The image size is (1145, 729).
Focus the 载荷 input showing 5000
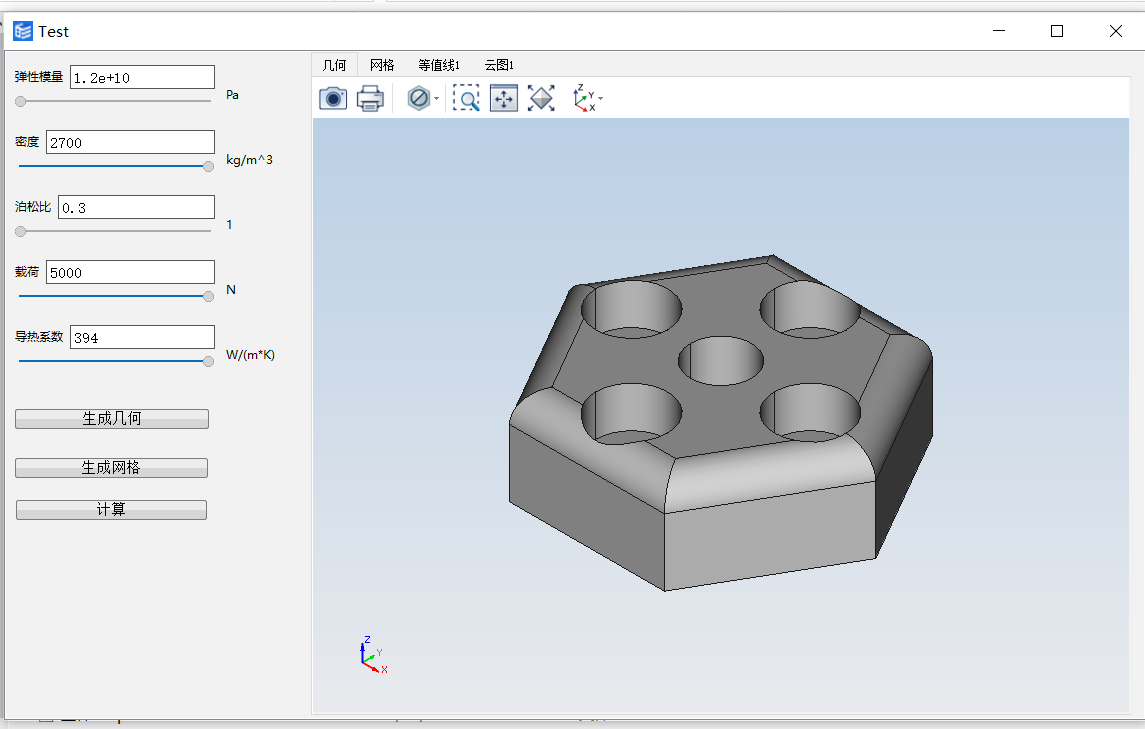(x=130, y=272)
